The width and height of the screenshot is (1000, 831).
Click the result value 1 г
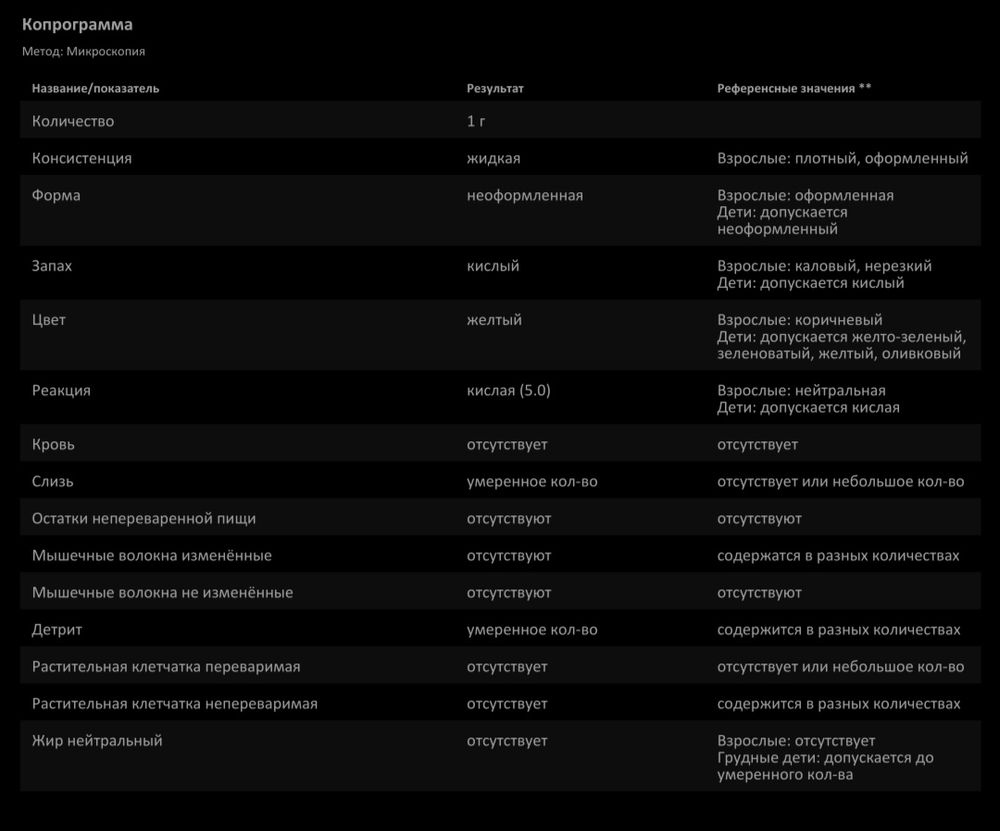tap(477, 122)
